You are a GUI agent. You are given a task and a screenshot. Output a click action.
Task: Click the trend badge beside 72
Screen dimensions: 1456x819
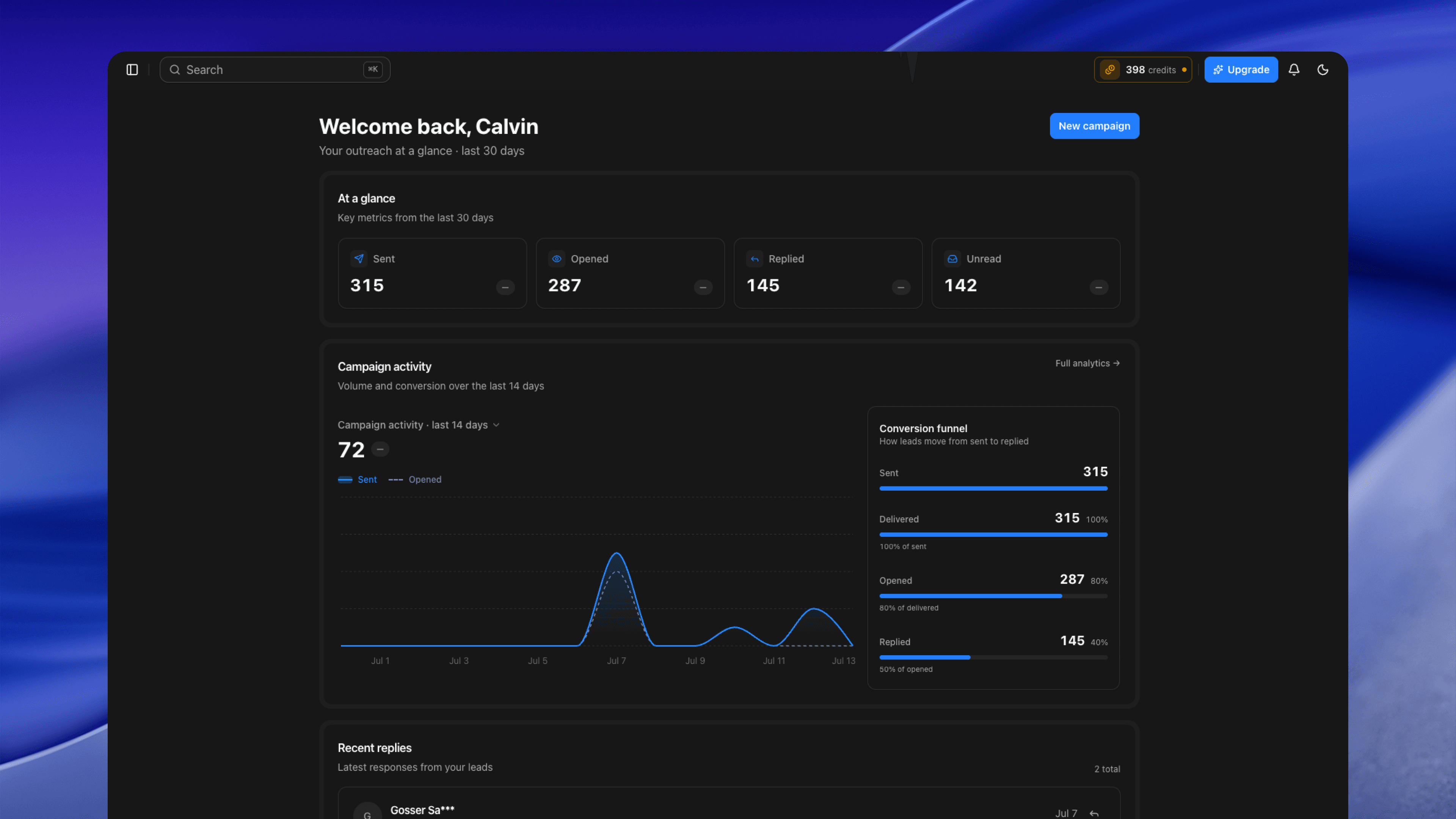(x=380, y=449)
